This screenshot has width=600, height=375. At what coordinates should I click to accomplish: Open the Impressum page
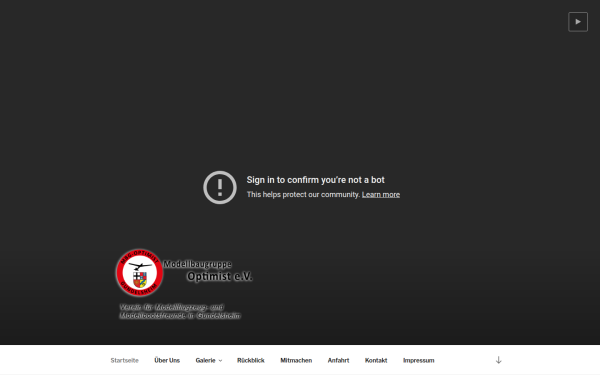418,360
